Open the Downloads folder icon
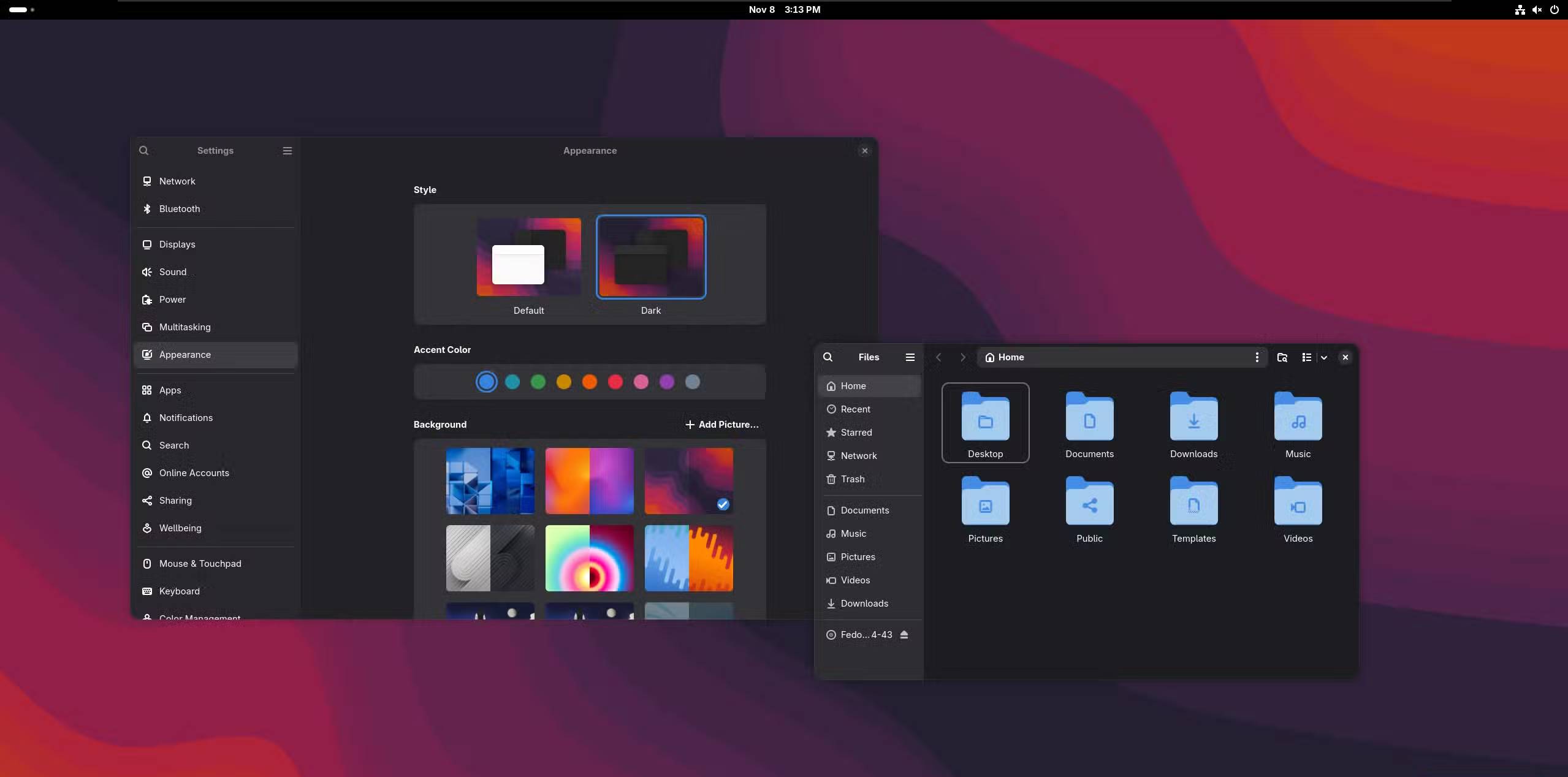Screen dimensions: 1568x777 (1193, 417)
